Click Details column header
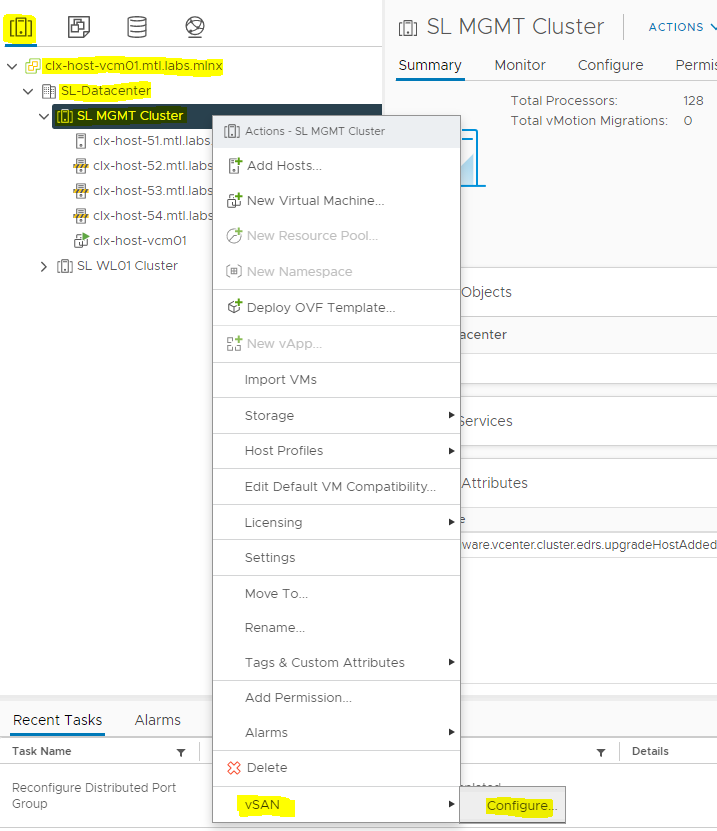The image size is (717, 831). (650, 752)
